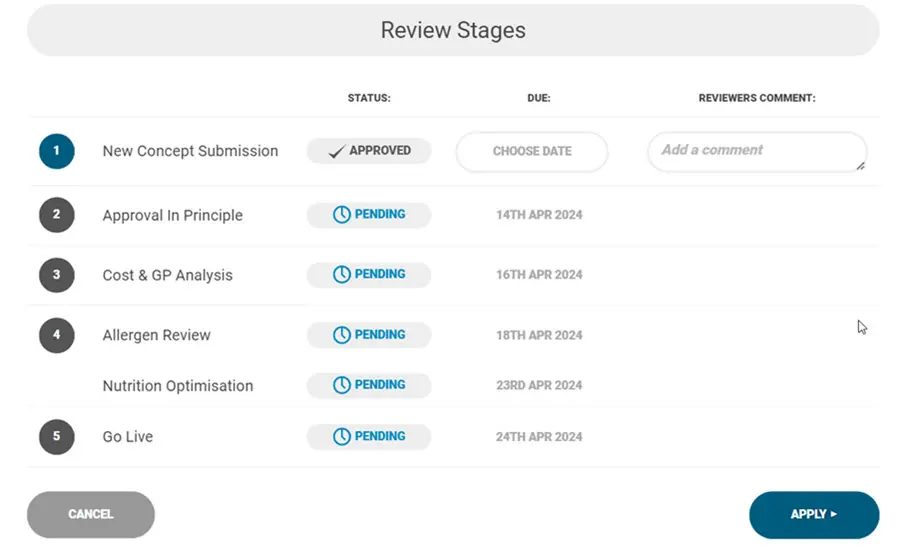This screenshot has width=899, height=551.
Task: Click the Pending clock badge for Allergen Review
Action: click(368, 335)
